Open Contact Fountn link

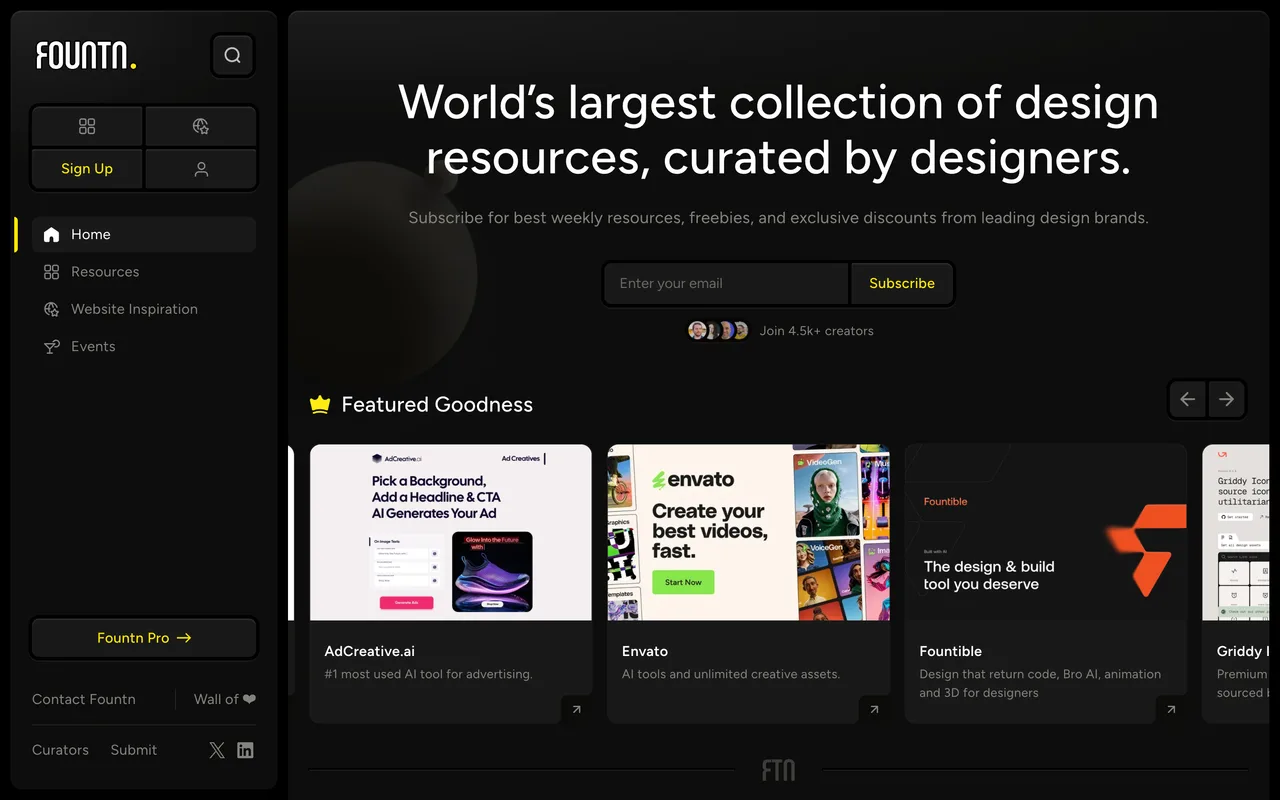click(84, 699)
